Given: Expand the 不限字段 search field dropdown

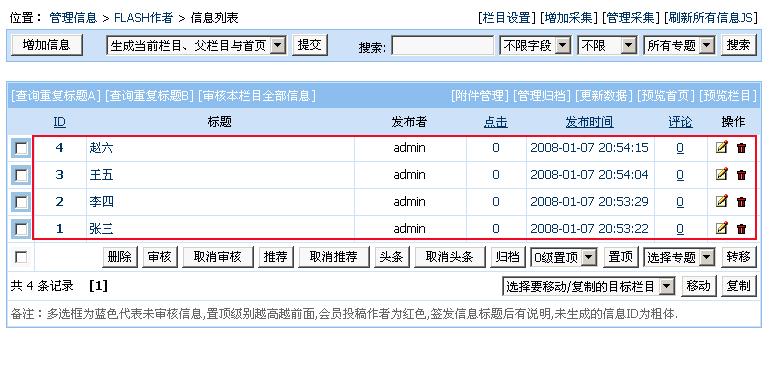Looking at the screenshot, I should coord(536,46).
